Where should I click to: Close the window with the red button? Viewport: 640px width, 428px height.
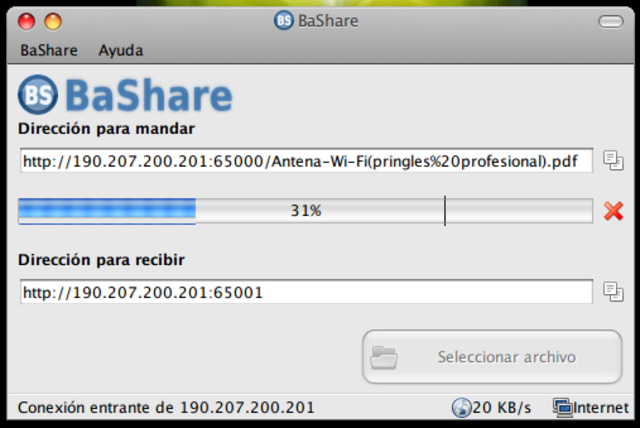point(27,22)
